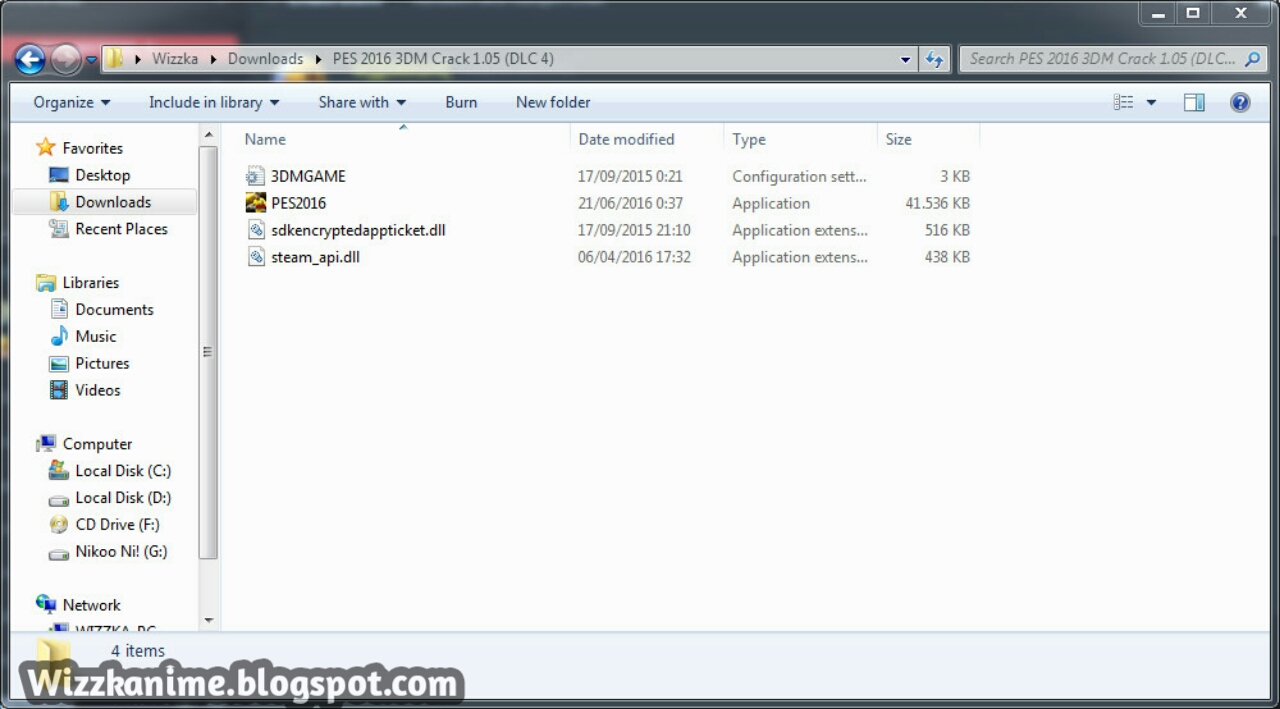Click the Network icon in sidebar
This screenshot has width=1280, height=709.
tap(46, 605)
